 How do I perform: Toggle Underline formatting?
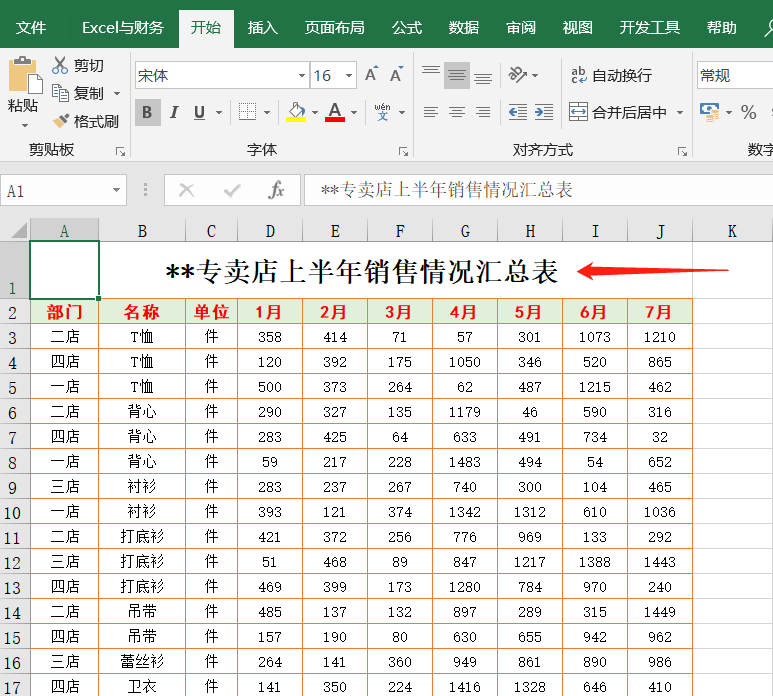click(199, 112)
